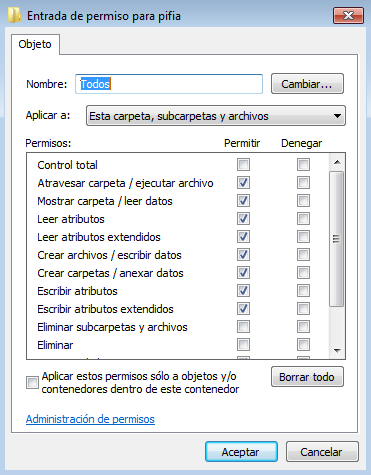
Task: Close the permission entry dialog
Action: [x=348, y=16]
